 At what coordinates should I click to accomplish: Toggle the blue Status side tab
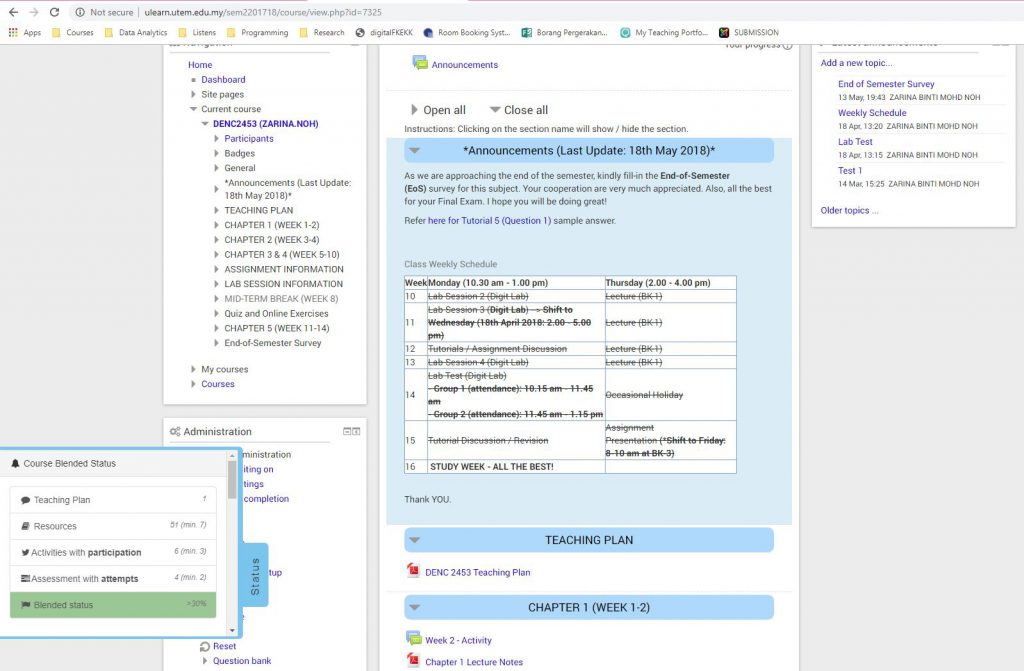pyautogui.click(x=254, y=576)
